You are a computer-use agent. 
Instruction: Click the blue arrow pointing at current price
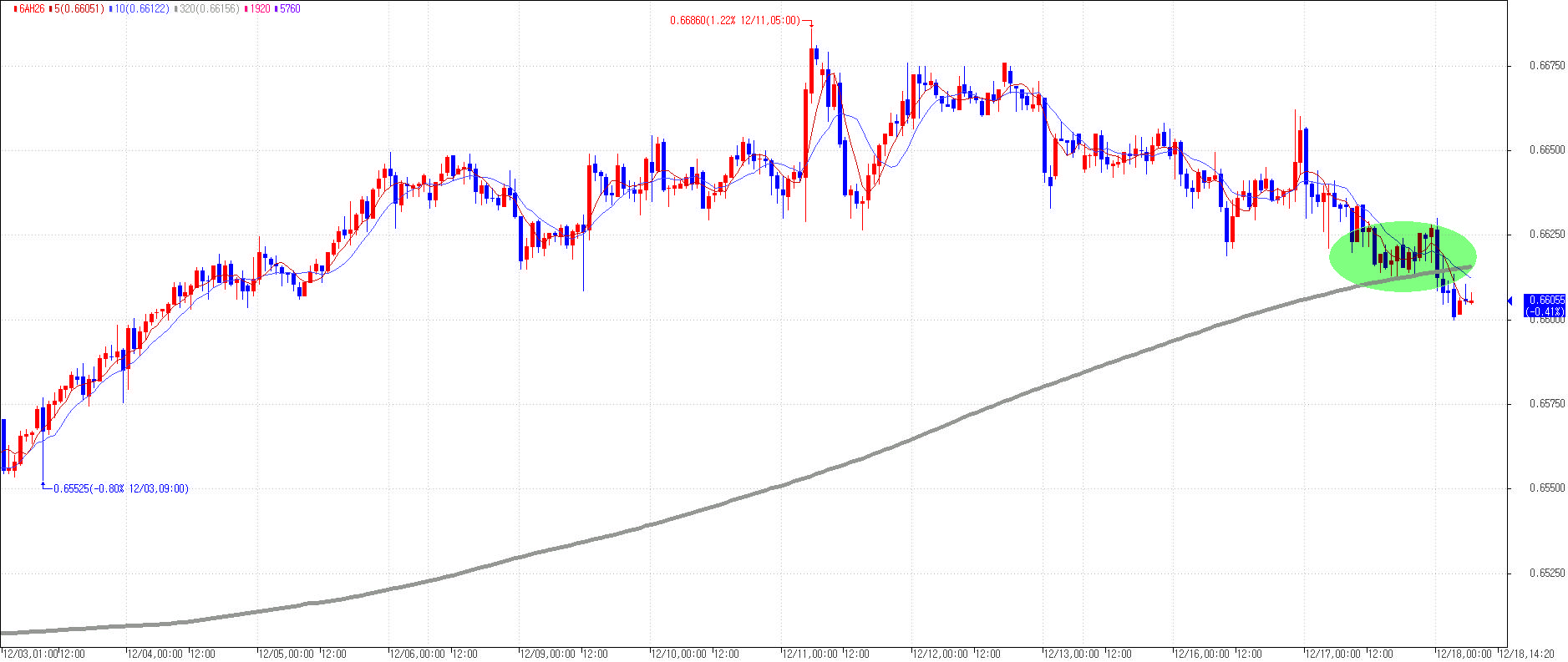pyautogui.click(x=1510, y=301)
